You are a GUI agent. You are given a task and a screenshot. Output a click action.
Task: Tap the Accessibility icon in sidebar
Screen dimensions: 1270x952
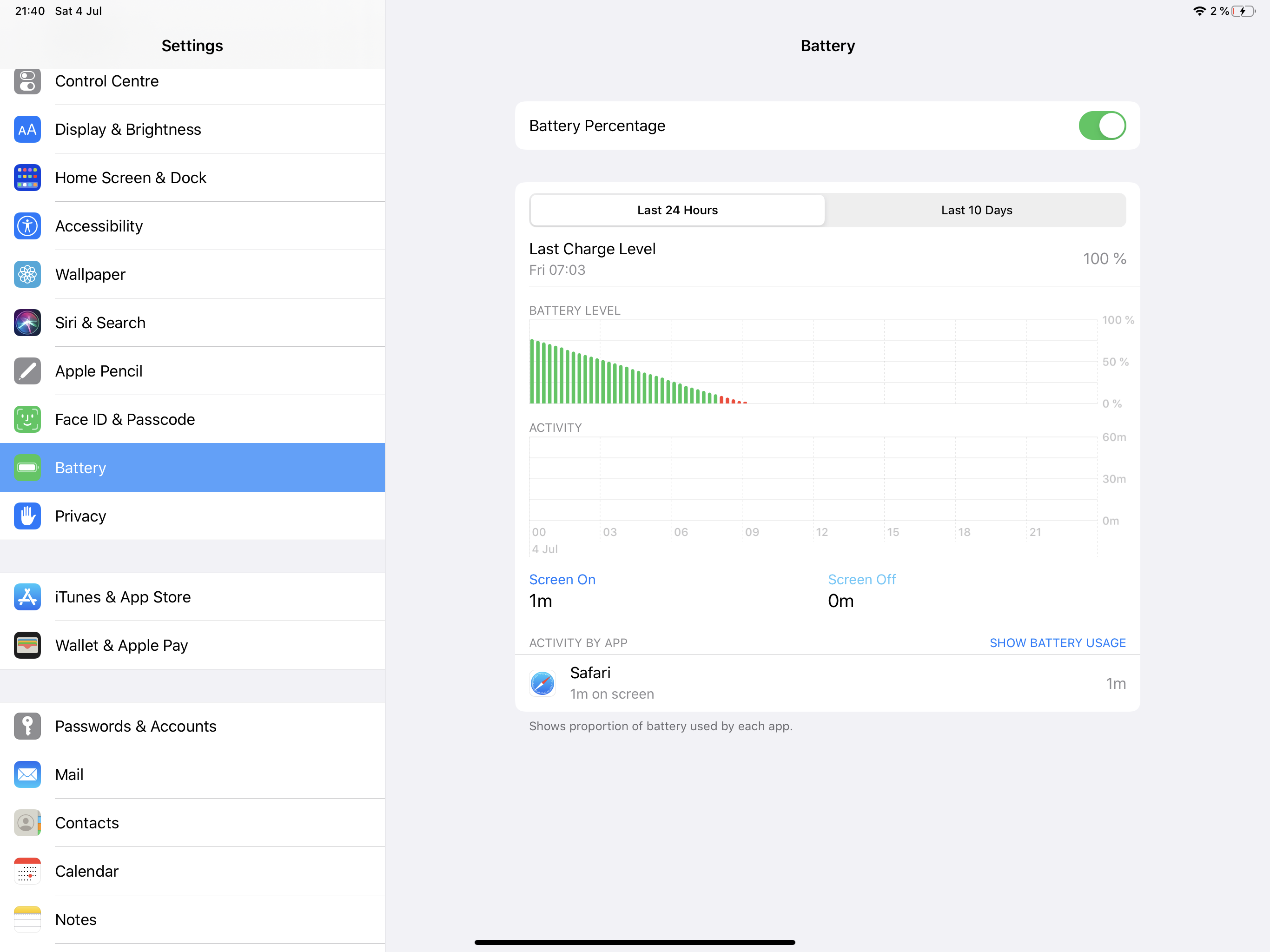point(27,225)
